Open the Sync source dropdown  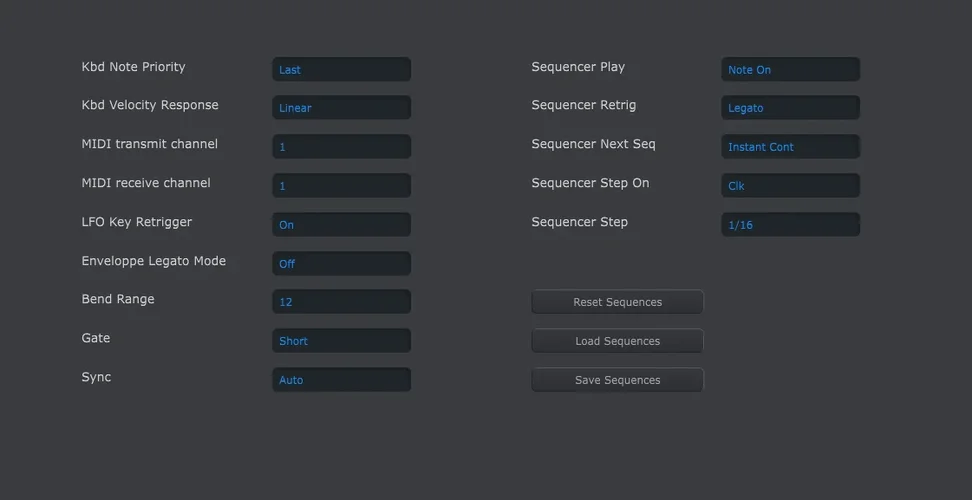pyautogui.click(x=341, y=380)
